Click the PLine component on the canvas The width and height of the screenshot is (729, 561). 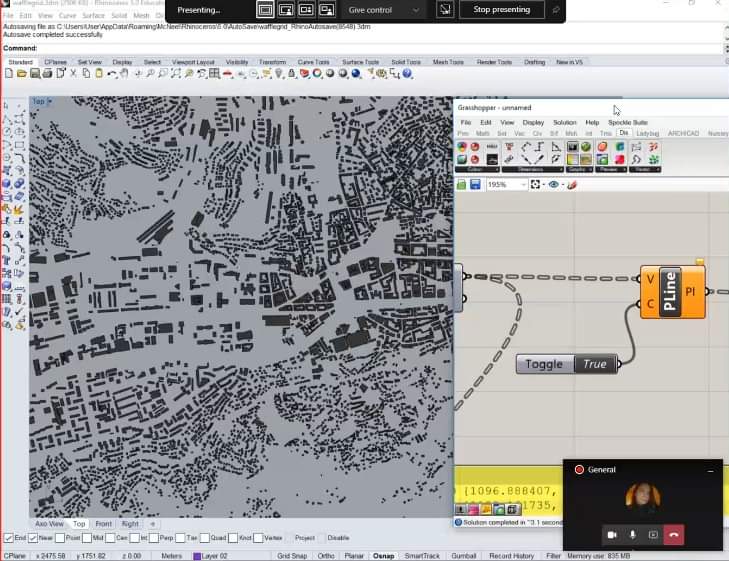(x=672, y=291)
